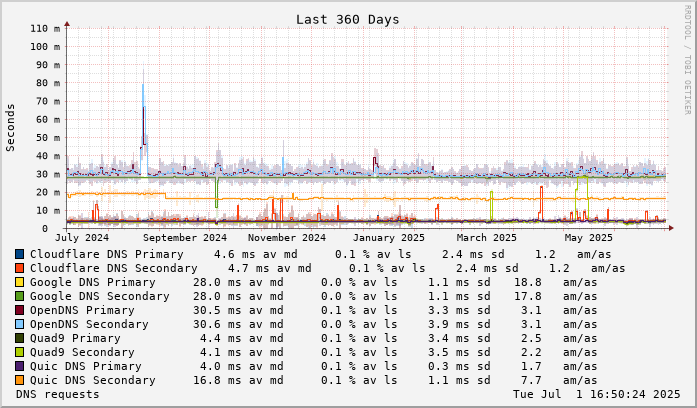Click the Quad9 Primary dark green swatch
The width and height of the screenshot is (697, 408).
tap(19, 338)
